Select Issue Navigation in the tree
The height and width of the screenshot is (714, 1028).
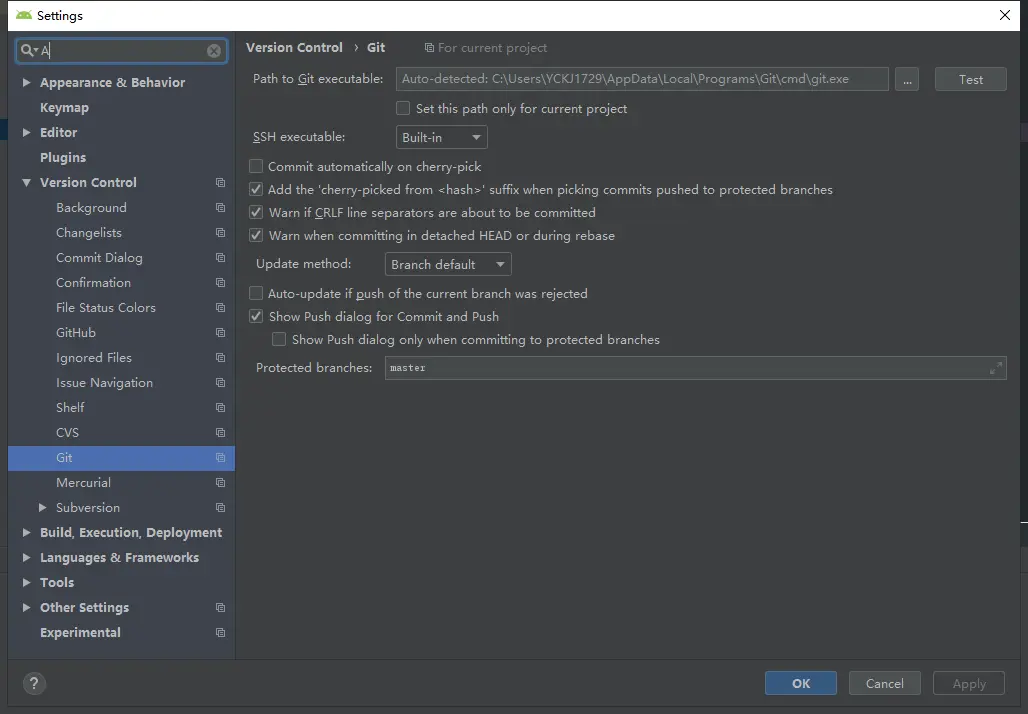tap(104, 382)
